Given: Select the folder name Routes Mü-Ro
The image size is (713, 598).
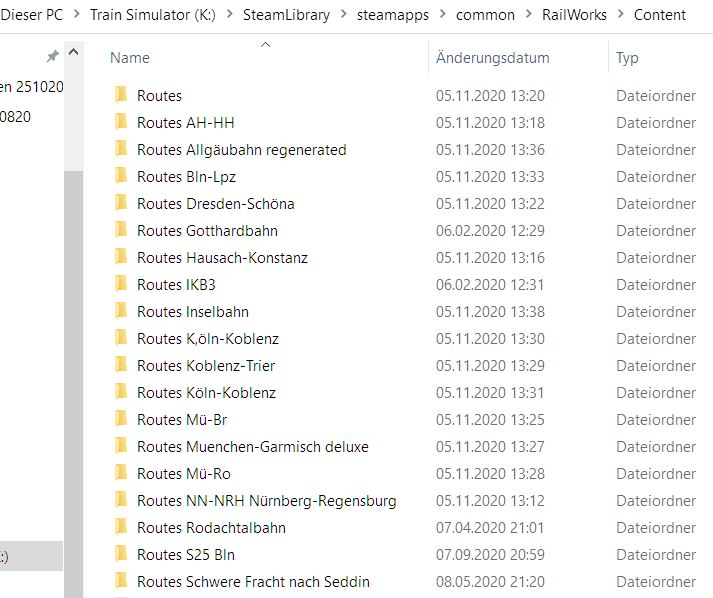Looking at the screenshot, I should [x=184, y=473].
